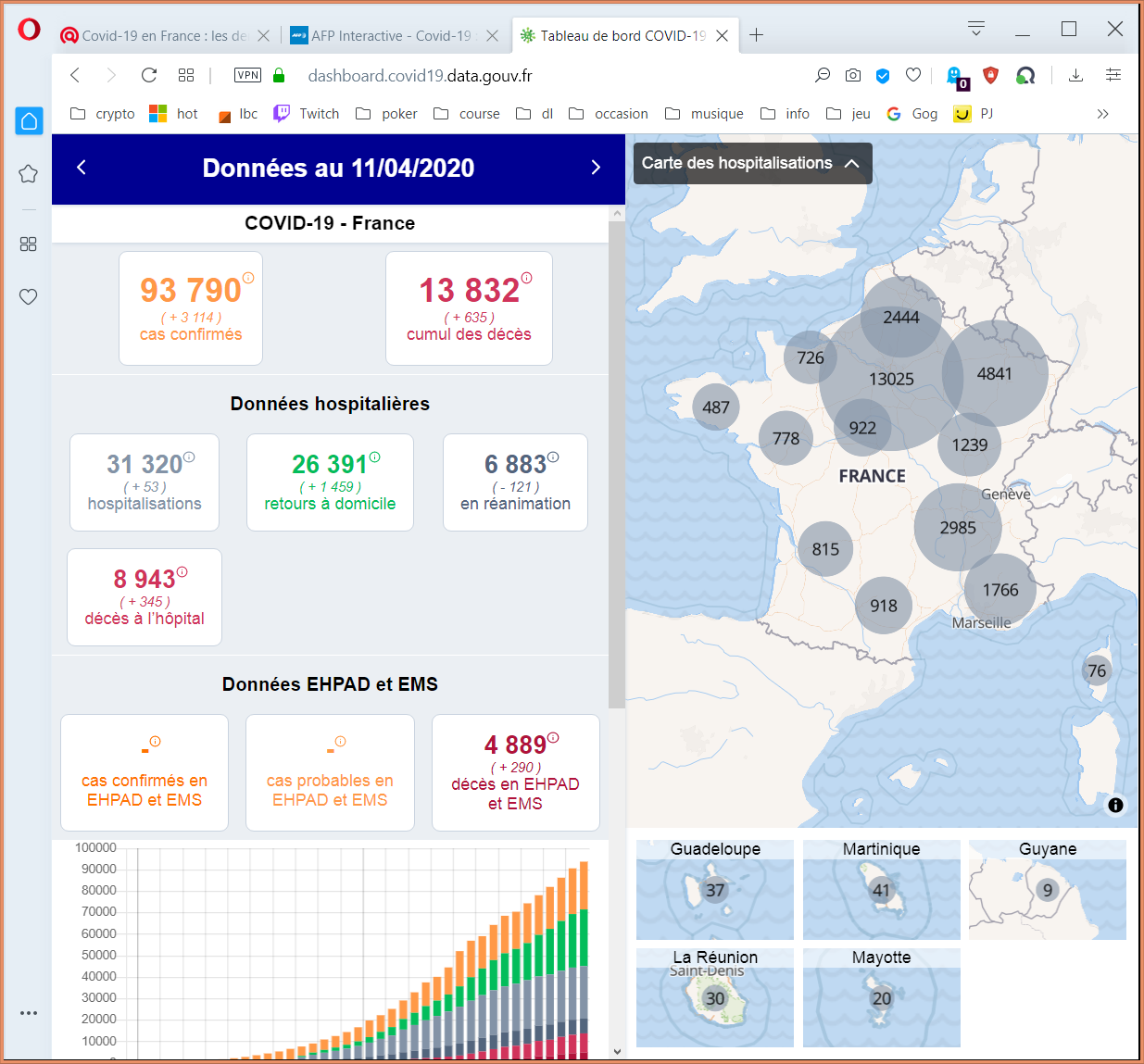Viewport: 1144px width, 1064px height.
Task: Open the Speed Dial grid icon
Action: (186, 75)
